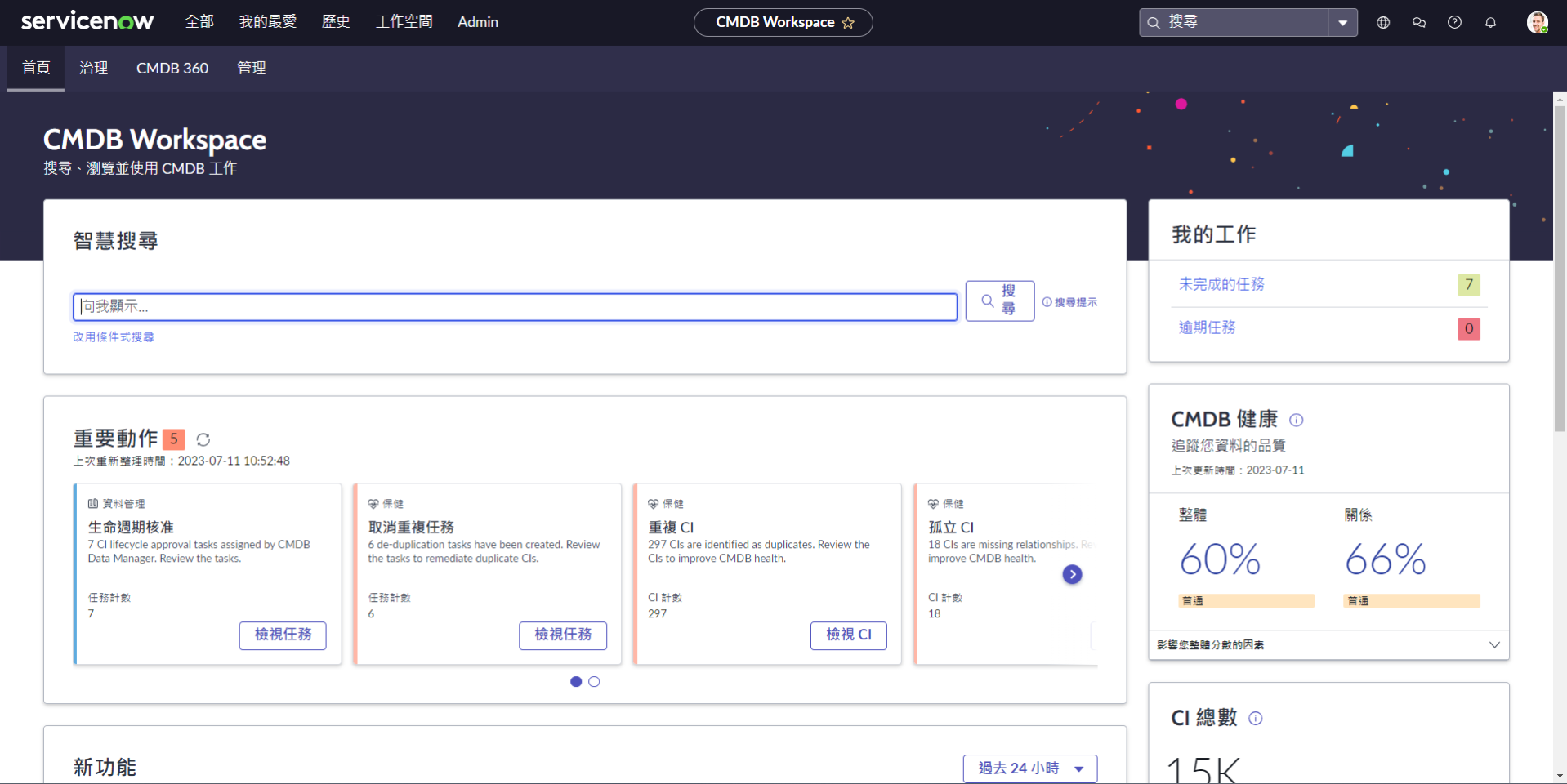Click the 0 badge for 逾期任務
This screenshot has width=1567, height=784.
[1469, 329]
